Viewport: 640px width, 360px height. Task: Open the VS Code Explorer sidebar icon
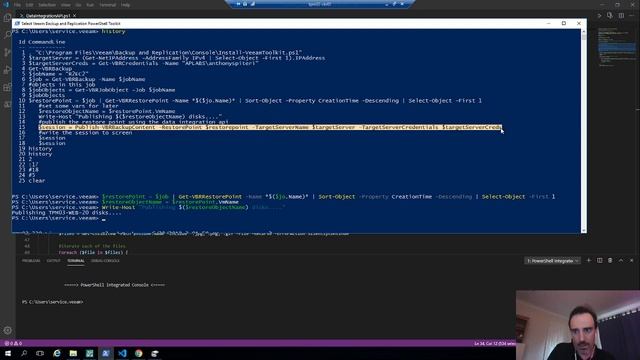click(x=7, y=17)
